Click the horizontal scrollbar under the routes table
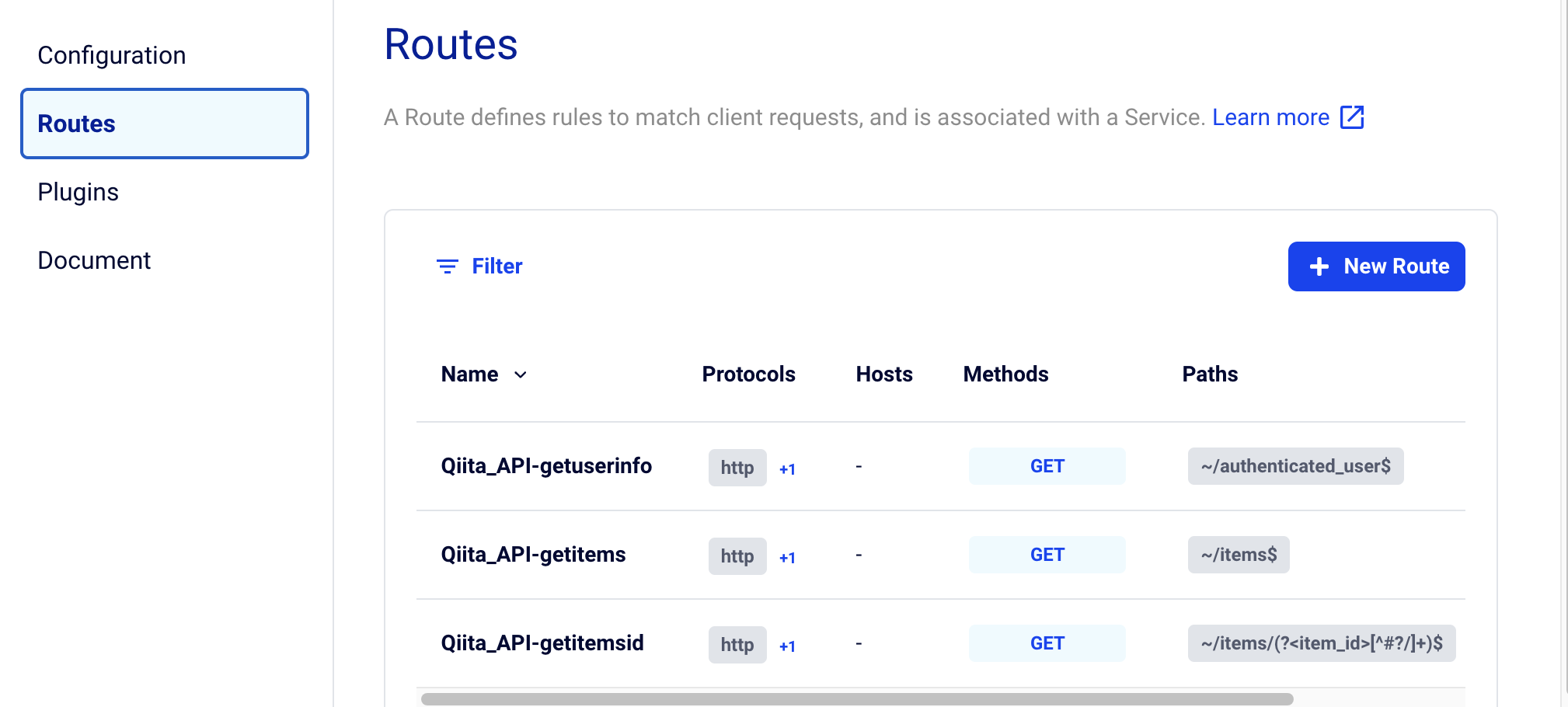1568x707 pixels. coord(856,699)
